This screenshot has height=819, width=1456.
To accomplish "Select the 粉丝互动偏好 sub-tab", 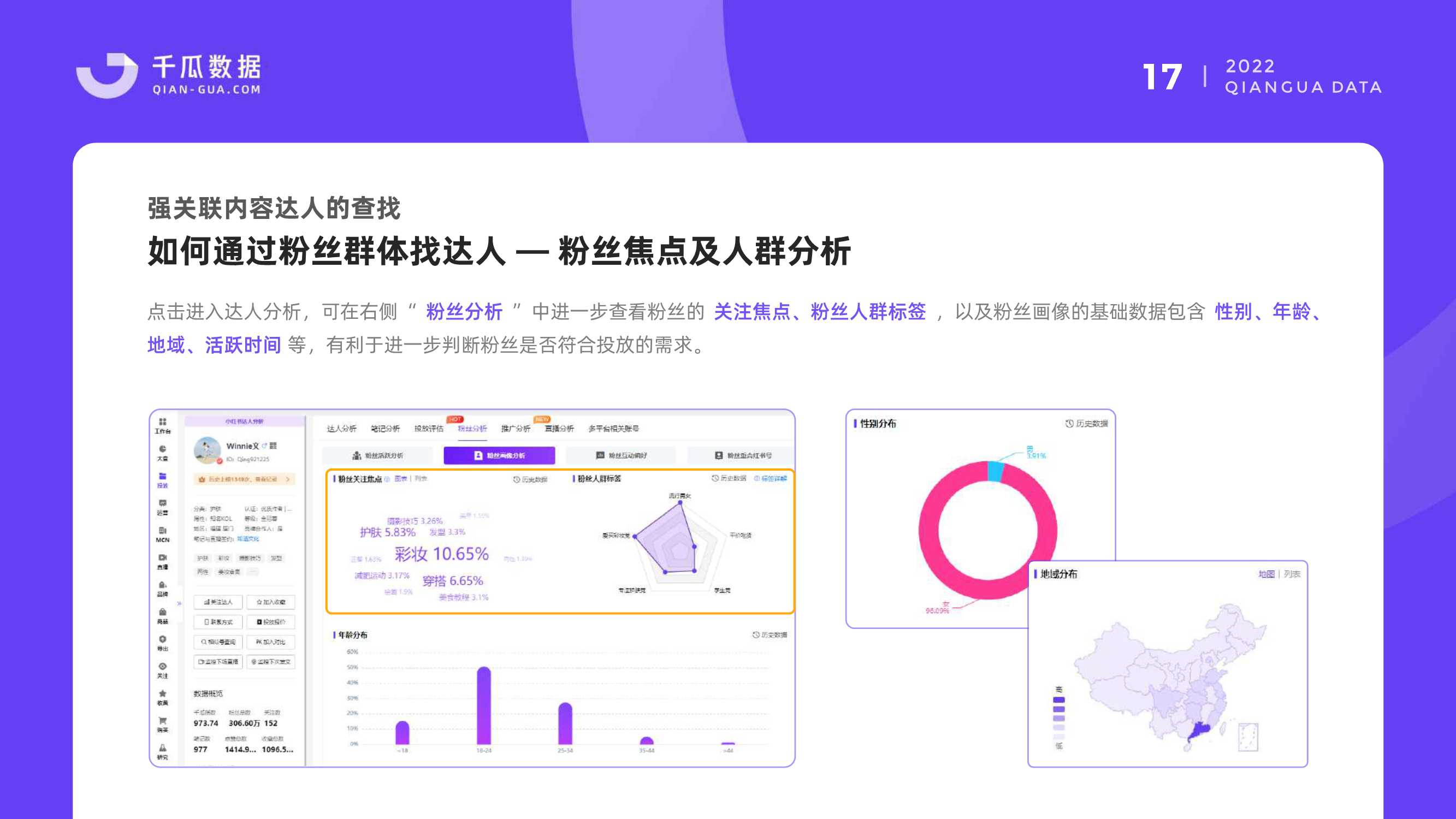I will (x=621, y=455).
